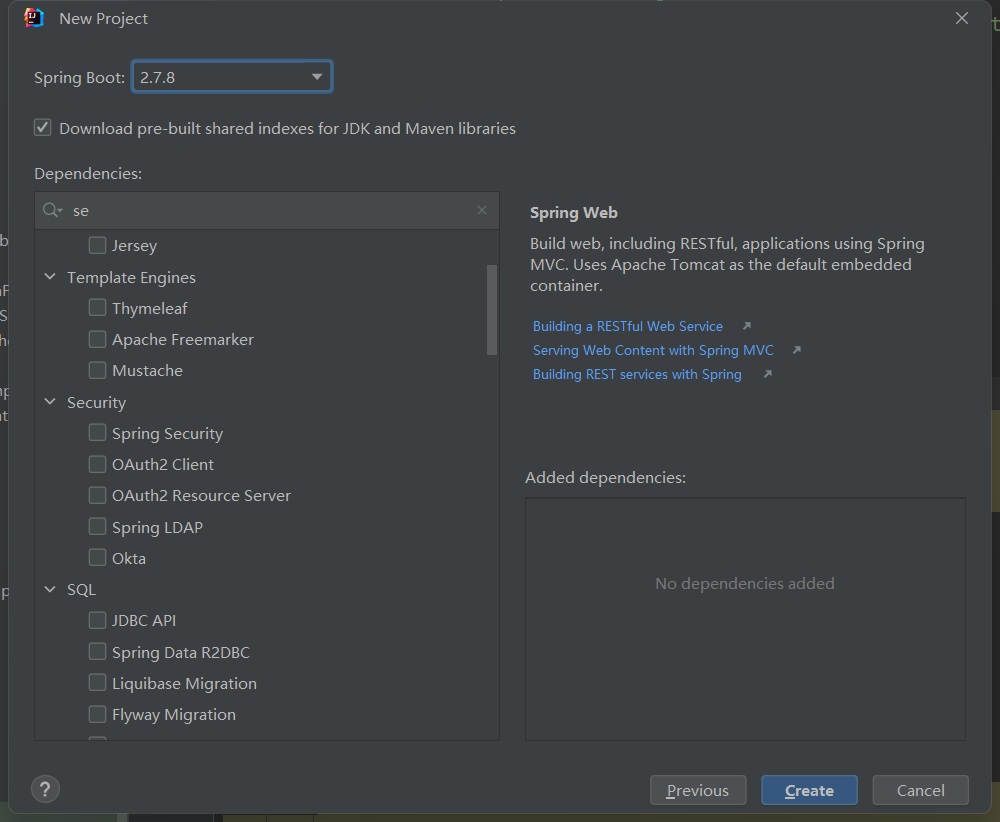1000x822 pixels.
Task: Collapse the Template Engines category
Action: point(50,277)
